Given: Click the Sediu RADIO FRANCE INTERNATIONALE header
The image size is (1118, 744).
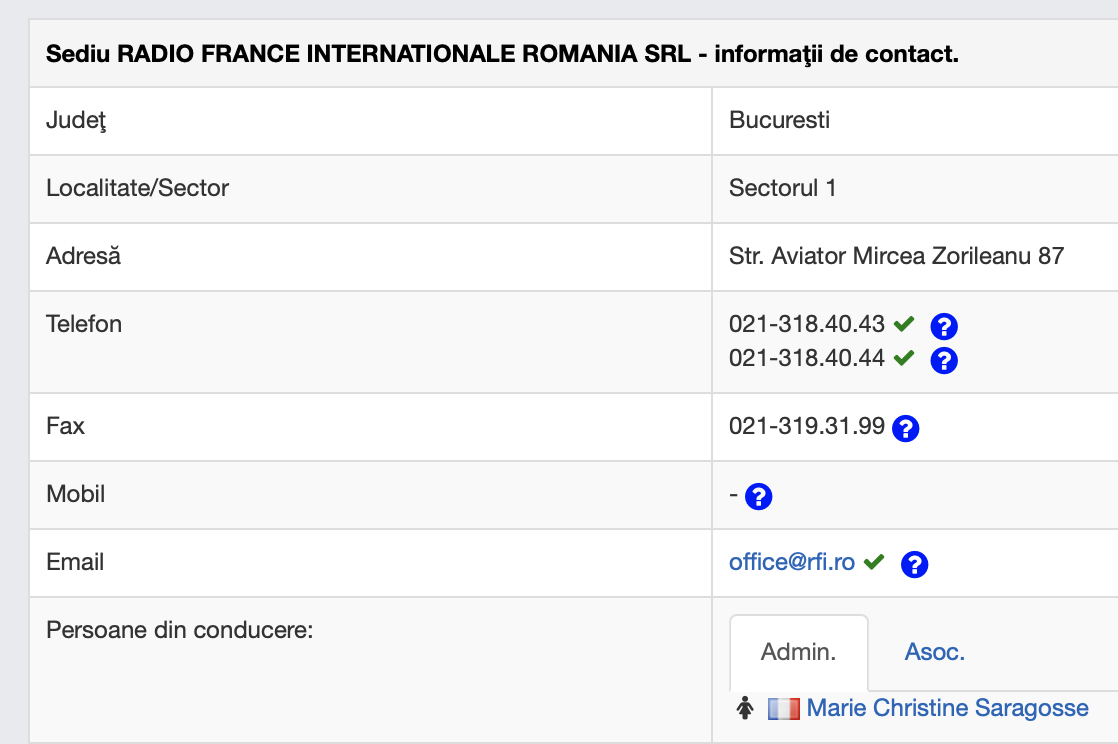Looking at the screenshot, I should click(x=502, y=53).
